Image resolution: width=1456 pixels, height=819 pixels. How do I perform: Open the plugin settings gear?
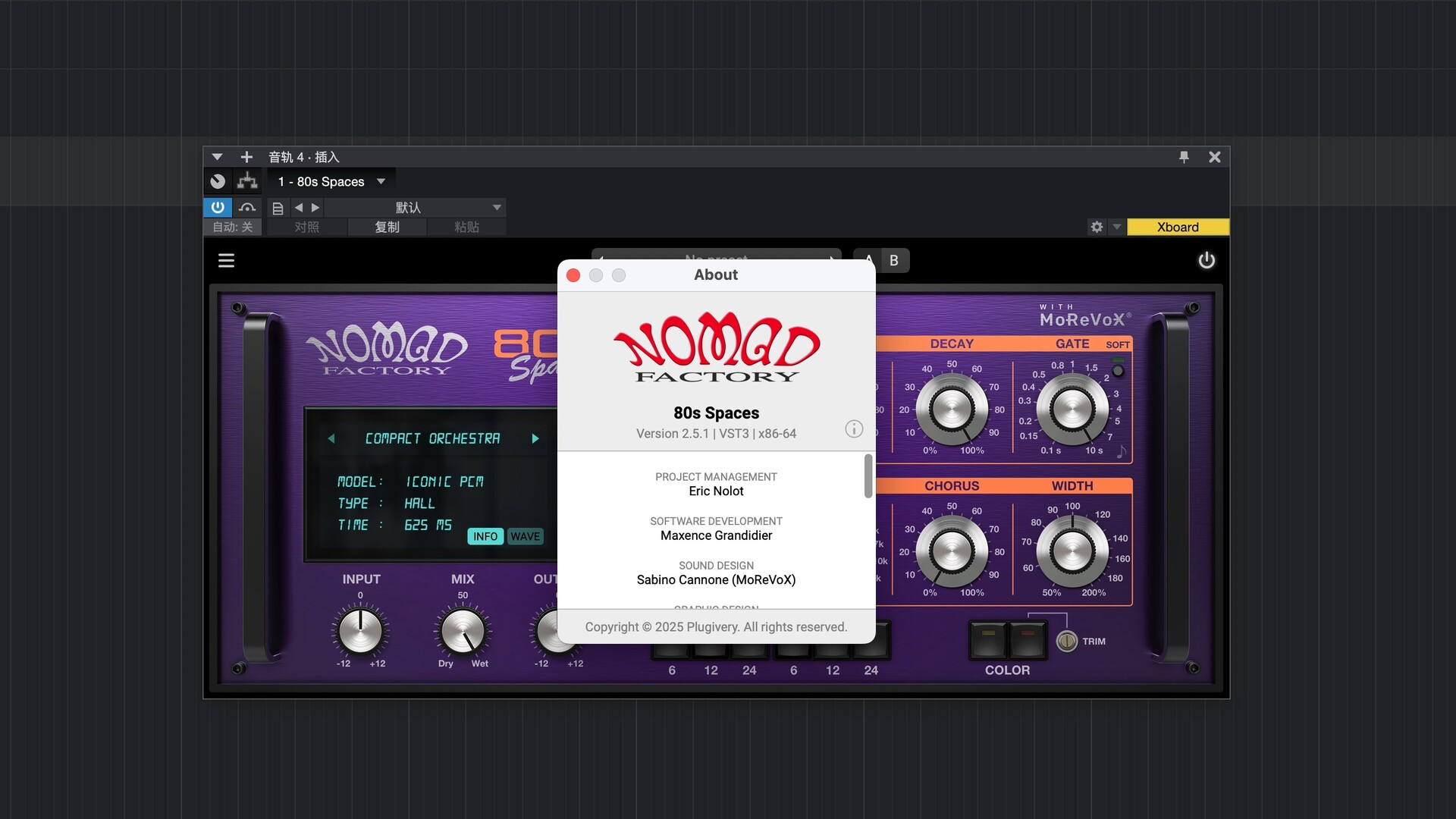(1097, 227)
